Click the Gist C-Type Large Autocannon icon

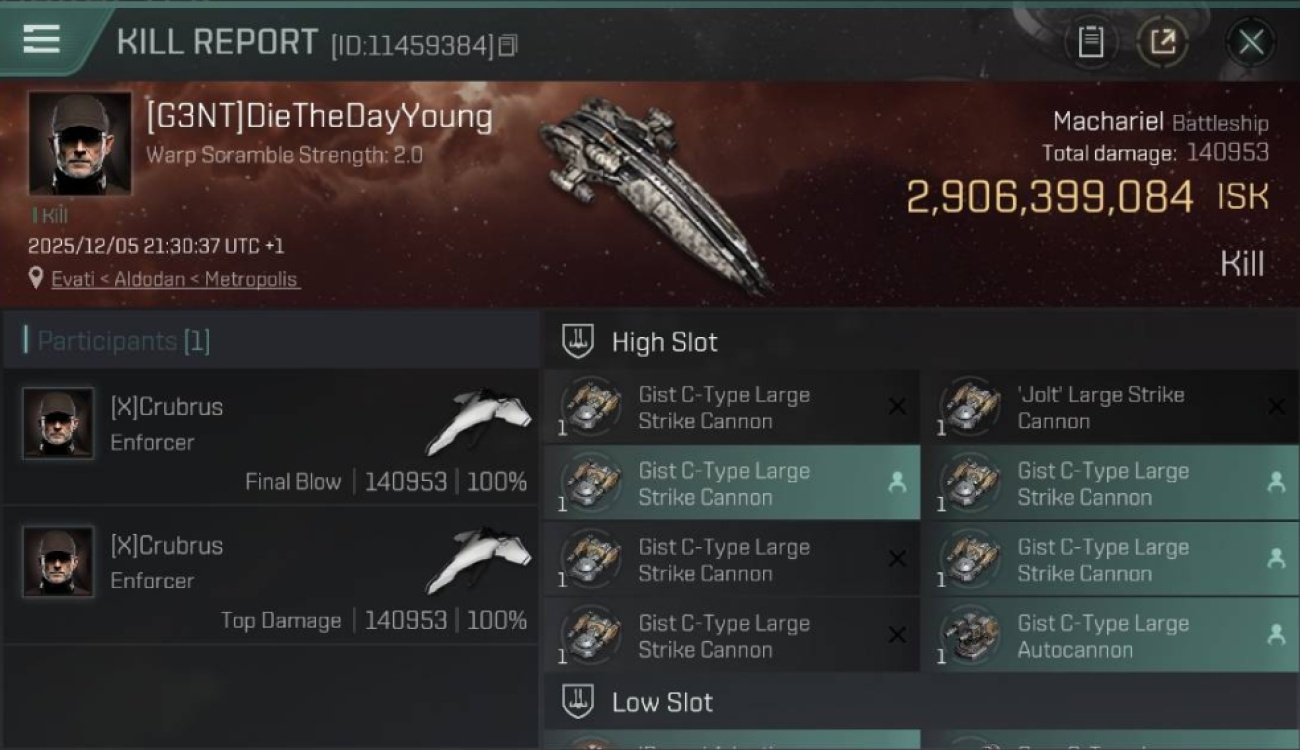(971, 636)
